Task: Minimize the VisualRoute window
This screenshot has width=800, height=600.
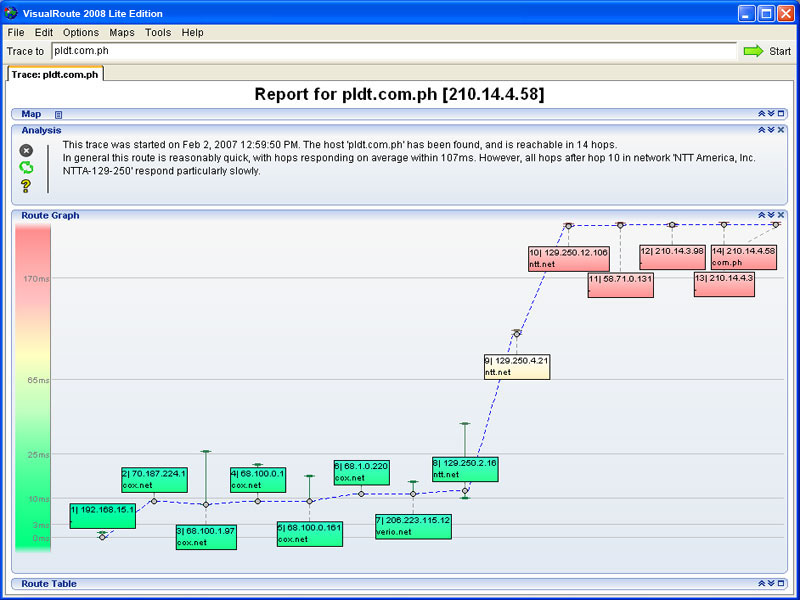Action: coord(747,13)
